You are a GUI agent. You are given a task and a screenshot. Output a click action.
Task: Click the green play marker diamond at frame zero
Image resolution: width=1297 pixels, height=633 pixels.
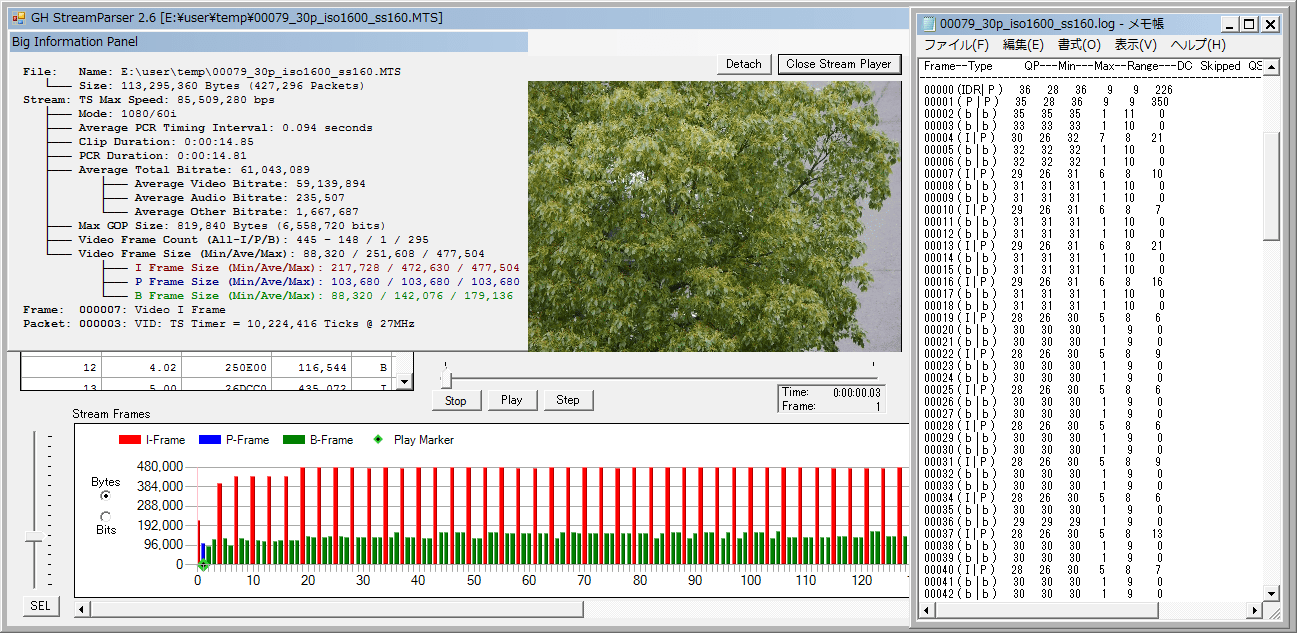203,566
